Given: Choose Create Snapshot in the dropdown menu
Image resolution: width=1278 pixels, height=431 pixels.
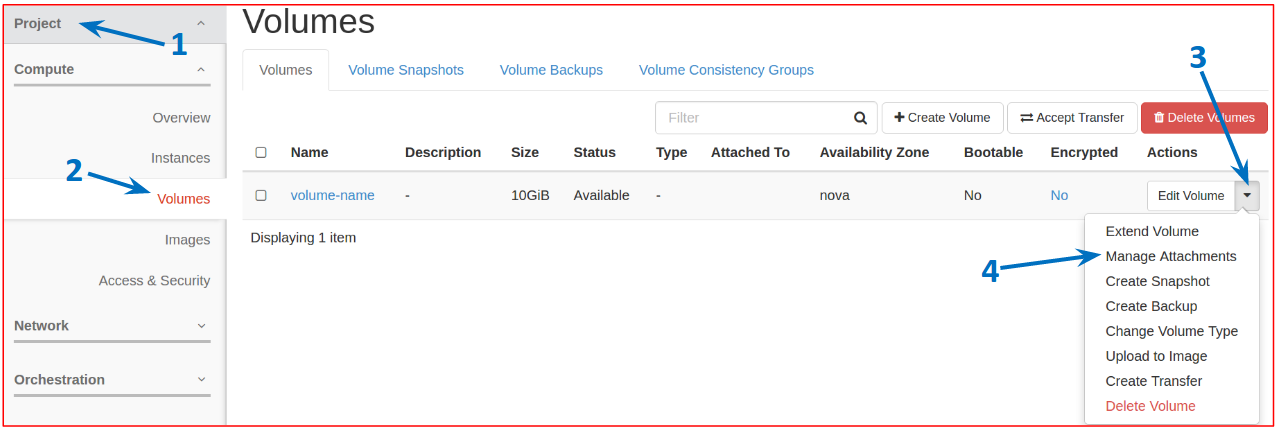Looking at the screenshot, I should point(1157,282).
